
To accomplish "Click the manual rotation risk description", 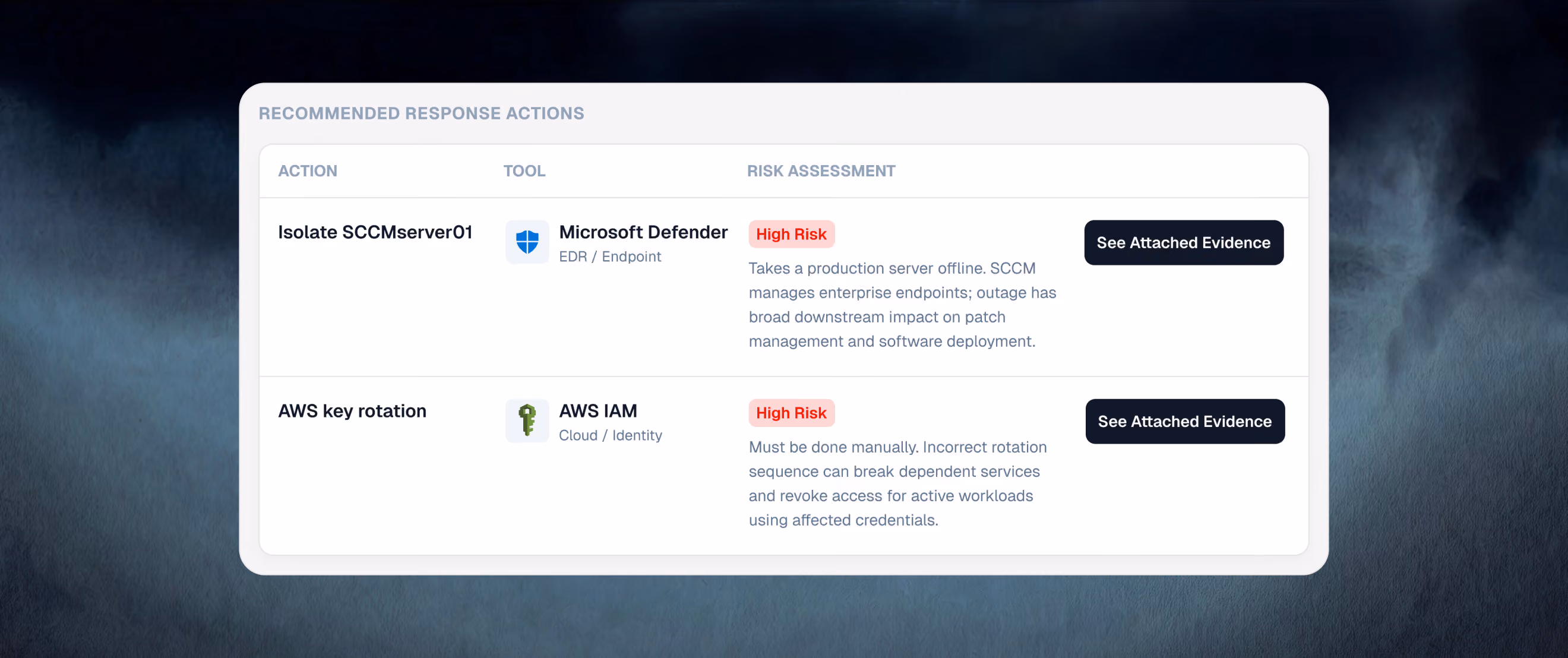I will 897,483.
